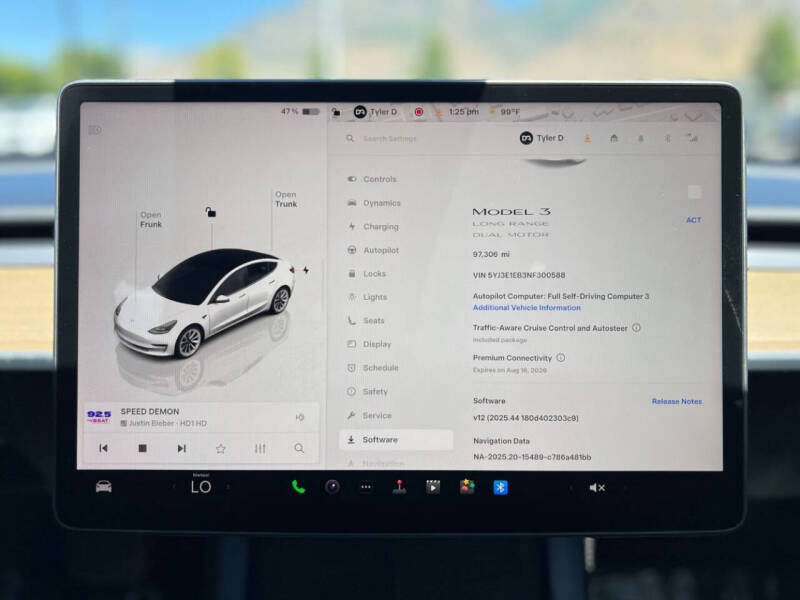This screenshot has height=600, width=800.
Task: Tap 99°F outside temperature reading
Action: (510, 112)
